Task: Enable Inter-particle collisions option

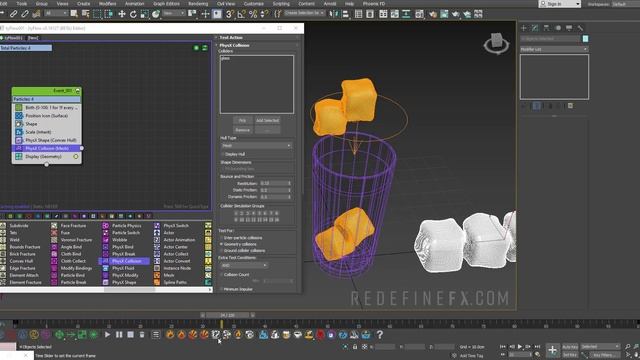Action: [222, 238]
